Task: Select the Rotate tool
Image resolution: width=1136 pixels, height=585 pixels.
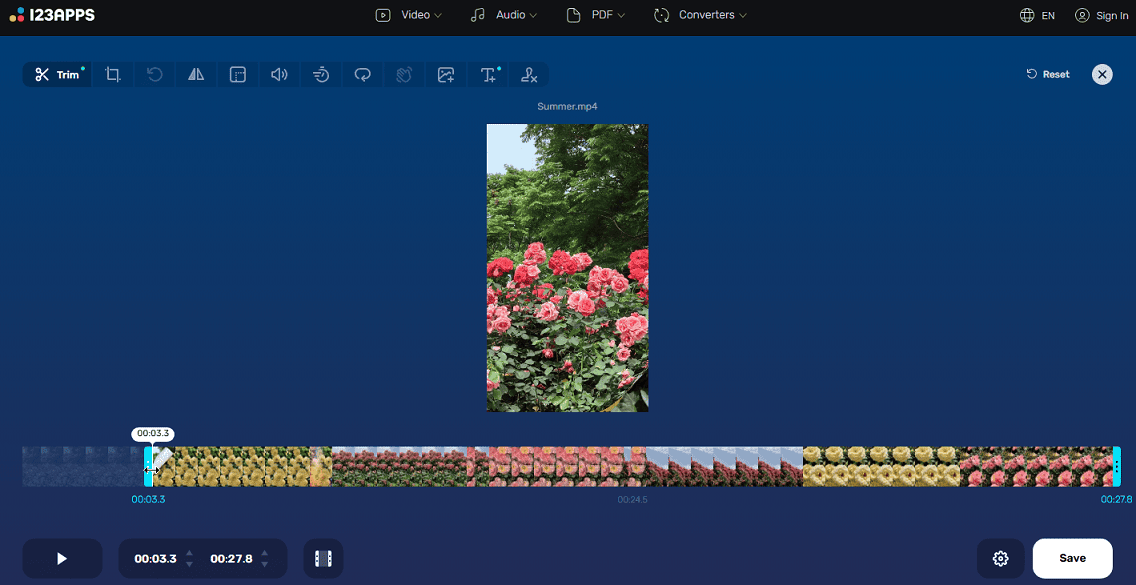Action: [154, 74]
